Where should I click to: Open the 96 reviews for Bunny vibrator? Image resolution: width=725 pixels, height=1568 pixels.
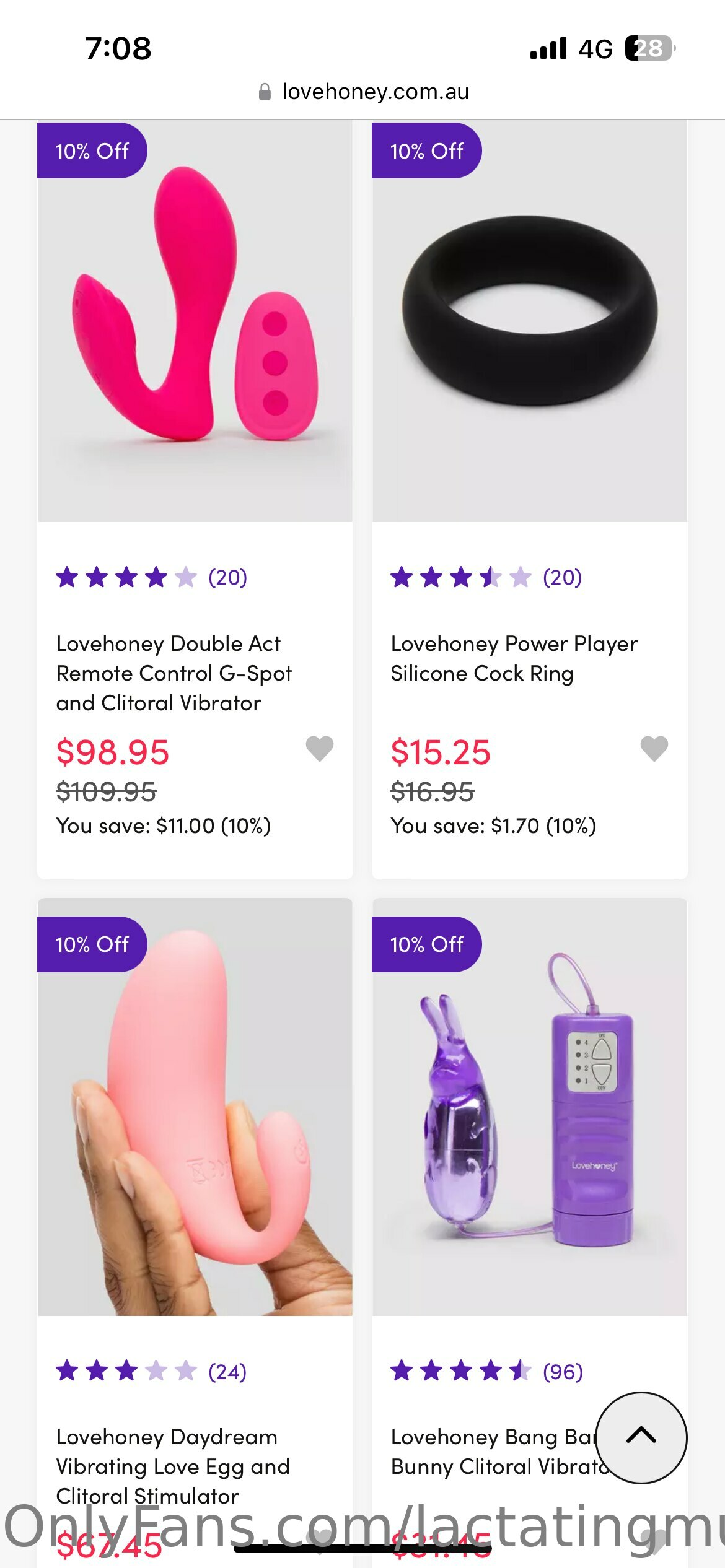[x=563, y=1372]
